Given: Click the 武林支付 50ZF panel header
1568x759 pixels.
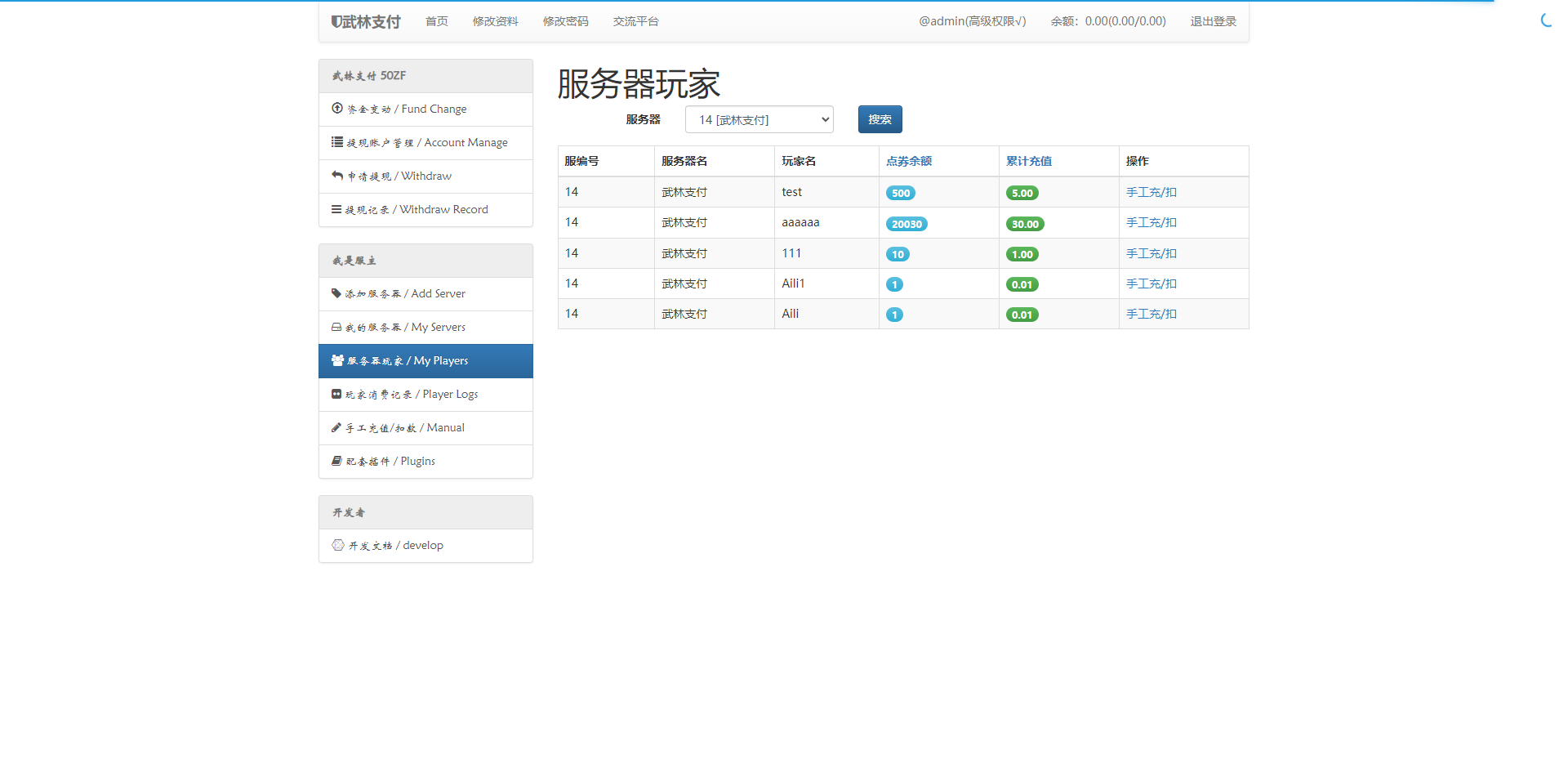Looking at the screenshot, I should coord(425,76).
